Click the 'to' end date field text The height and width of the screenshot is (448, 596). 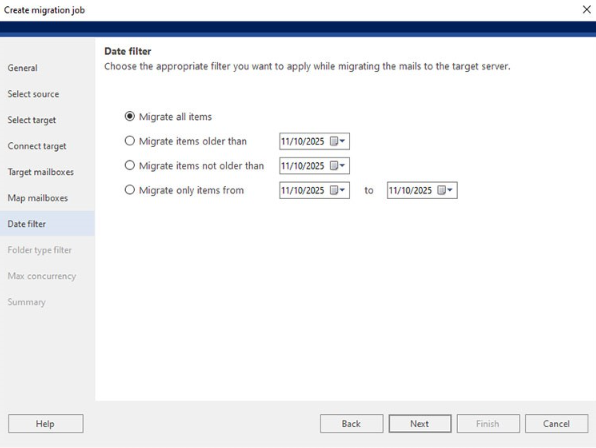(x=410, y=190)
